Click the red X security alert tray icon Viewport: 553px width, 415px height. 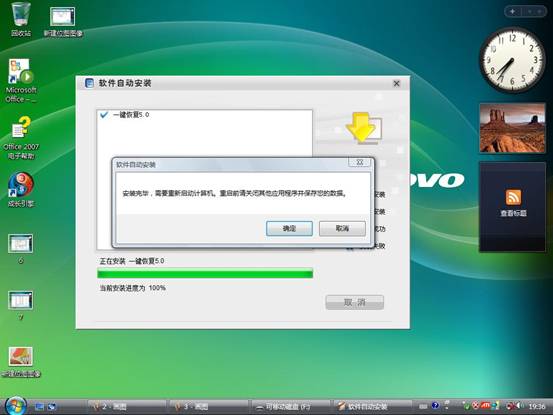pos(475,406)
